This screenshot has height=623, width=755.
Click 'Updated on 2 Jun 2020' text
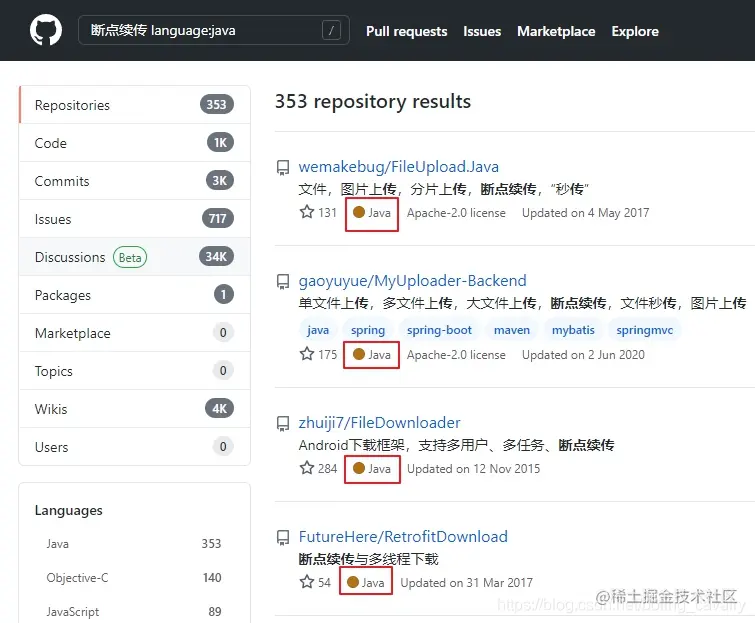(583, 355)
